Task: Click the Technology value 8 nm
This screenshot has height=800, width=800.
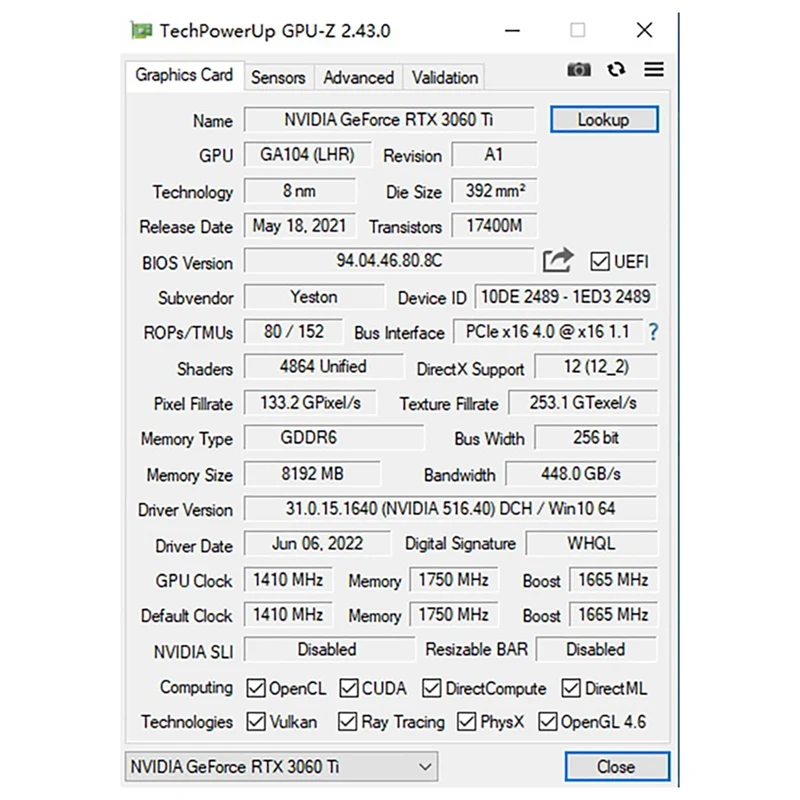Action: click(299, 191)
